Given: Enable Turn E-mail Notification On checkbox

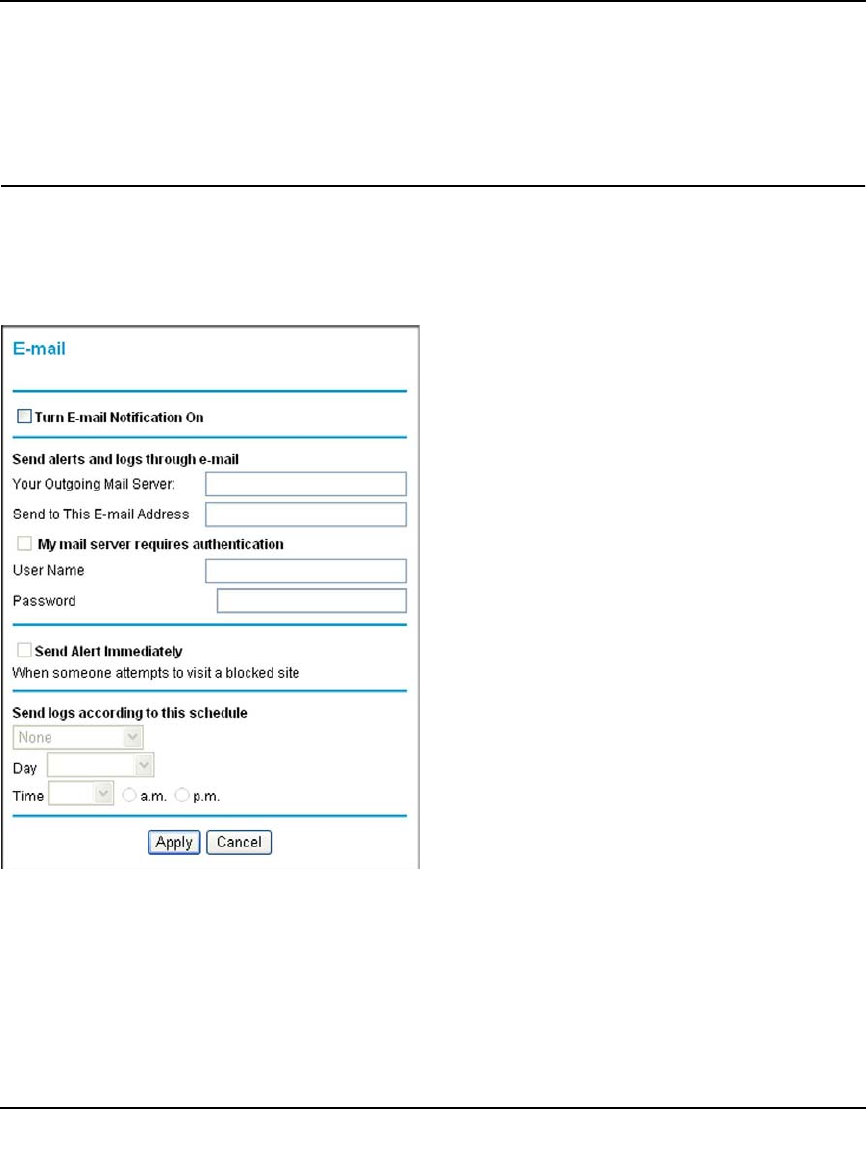Looking at the screenshot, I should pos(25,416).
